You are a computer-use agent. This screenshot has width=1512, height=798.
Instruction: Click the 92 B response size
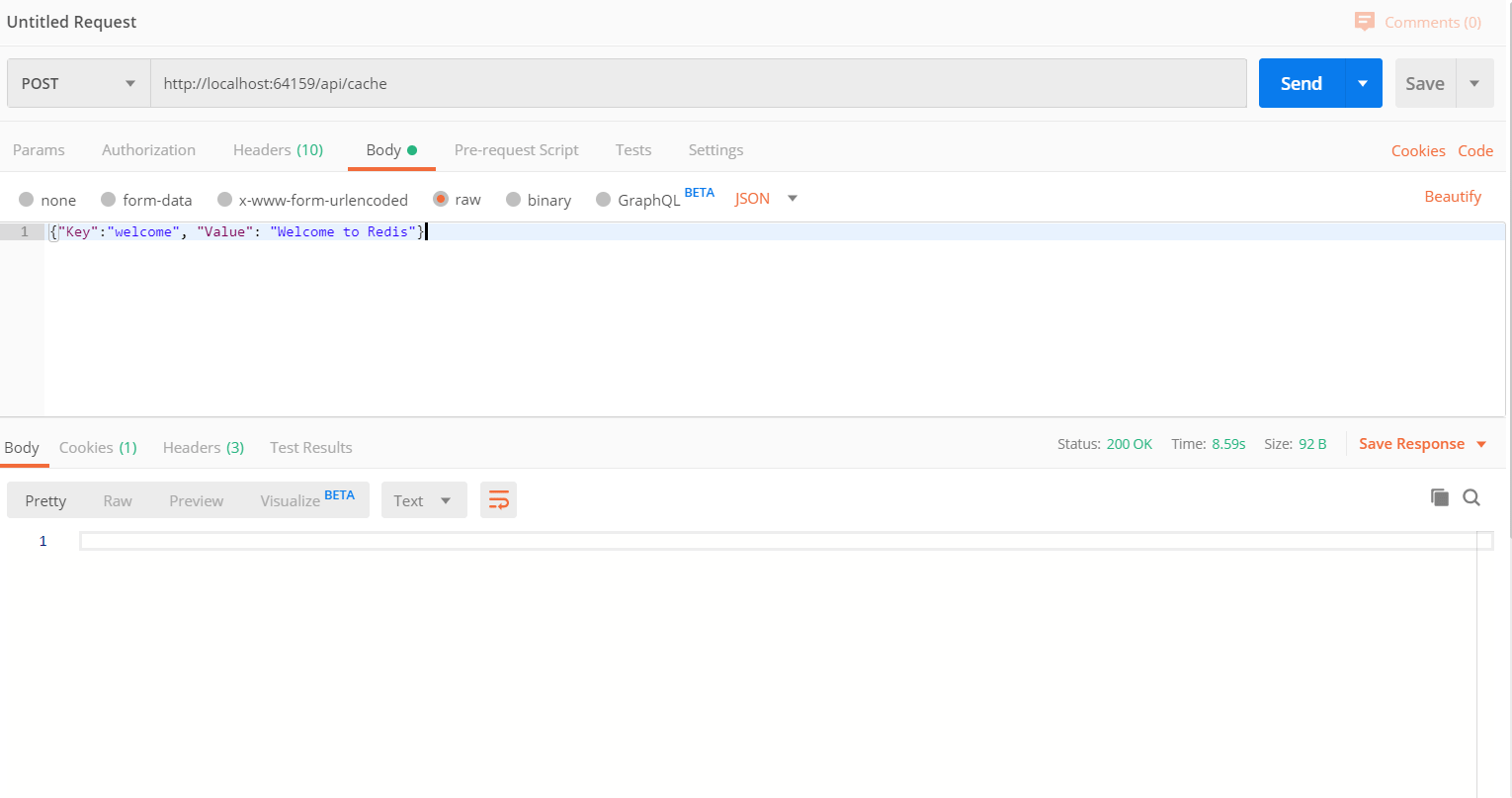(x=1312, y=444)
